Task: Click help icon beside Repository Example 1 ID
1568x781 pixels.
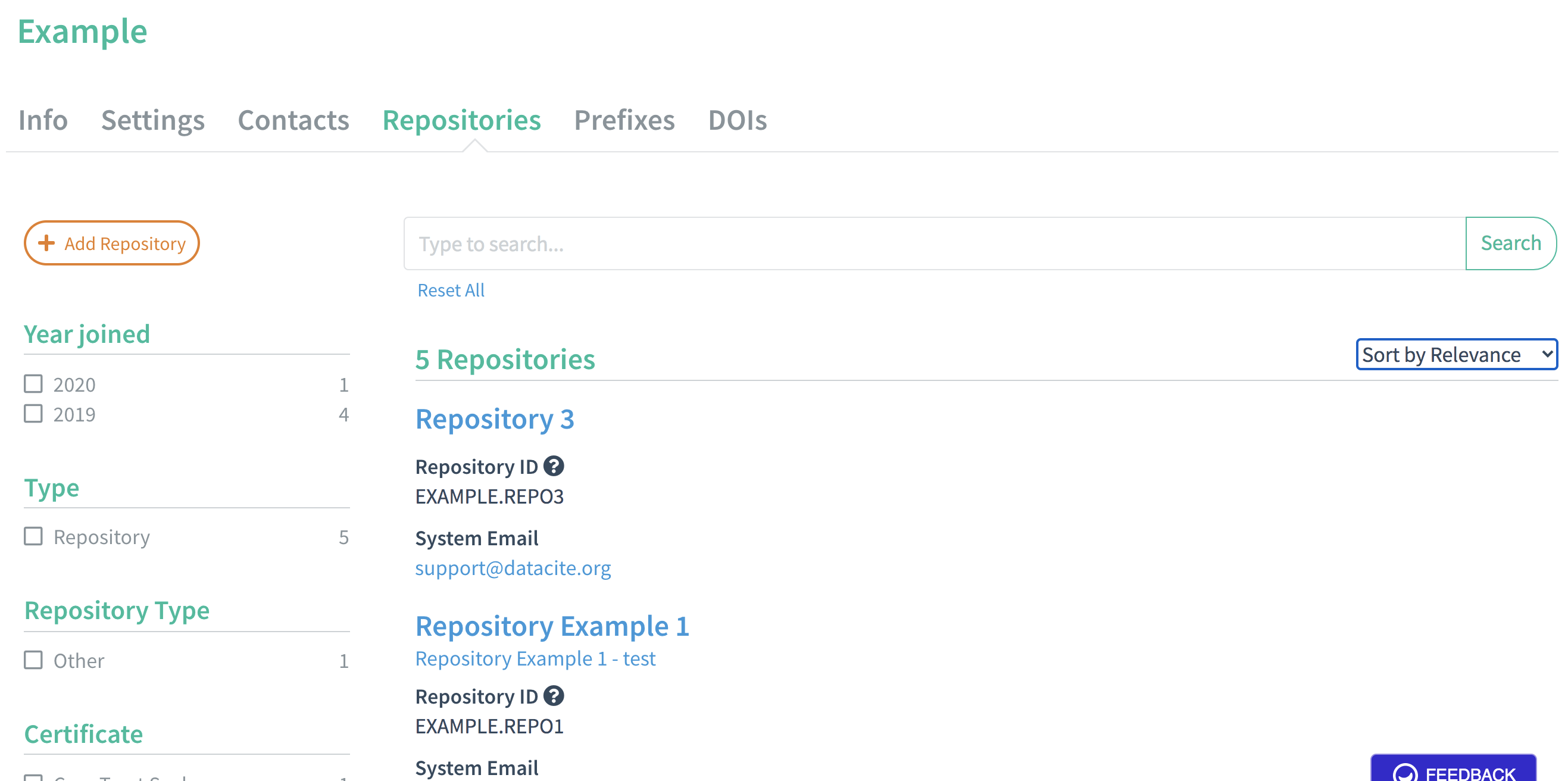Action: point(553,696)
